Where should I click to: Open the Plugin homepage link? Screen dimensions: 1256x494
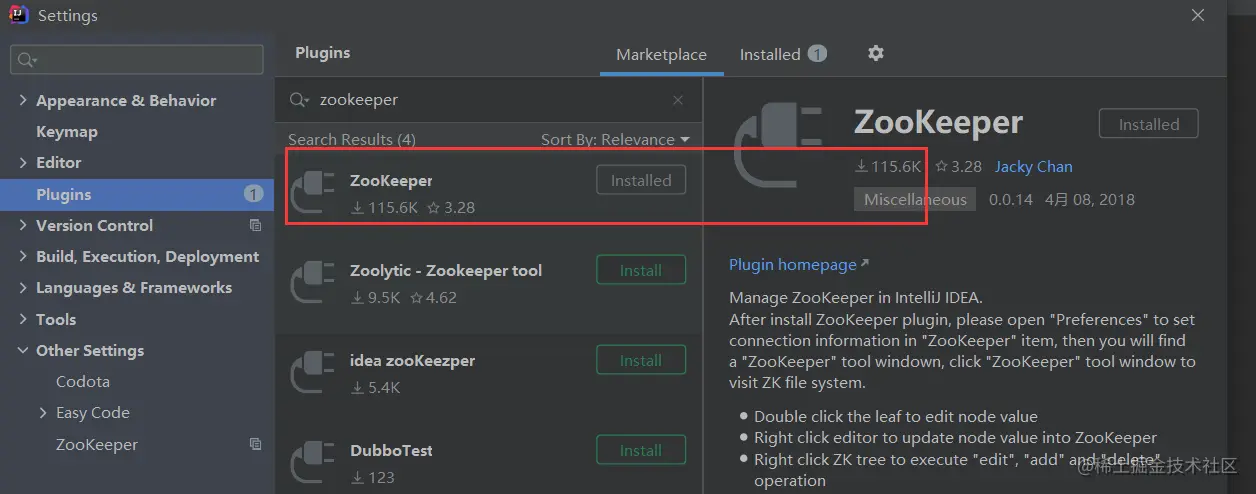[x=799, y=264]
